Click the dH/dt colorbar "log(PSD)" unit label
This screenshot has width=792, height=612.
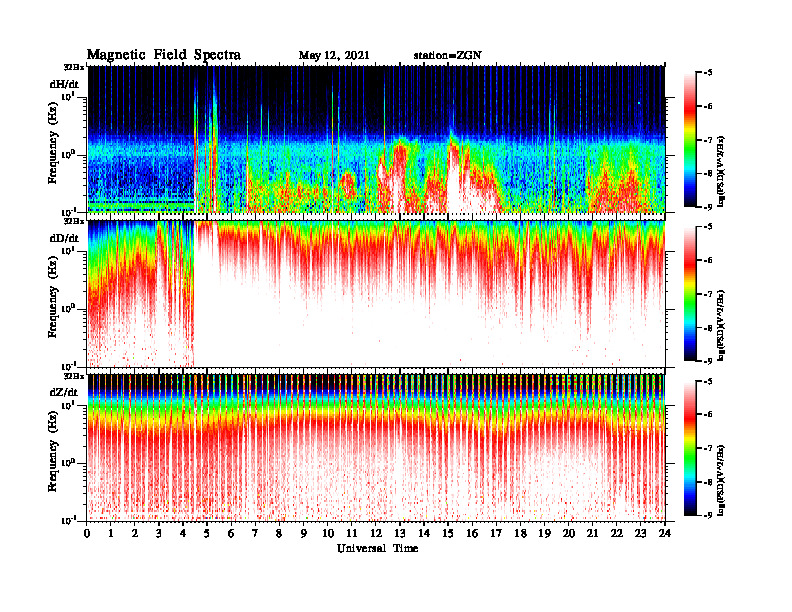pyautogui.click(x=722, y=172)
